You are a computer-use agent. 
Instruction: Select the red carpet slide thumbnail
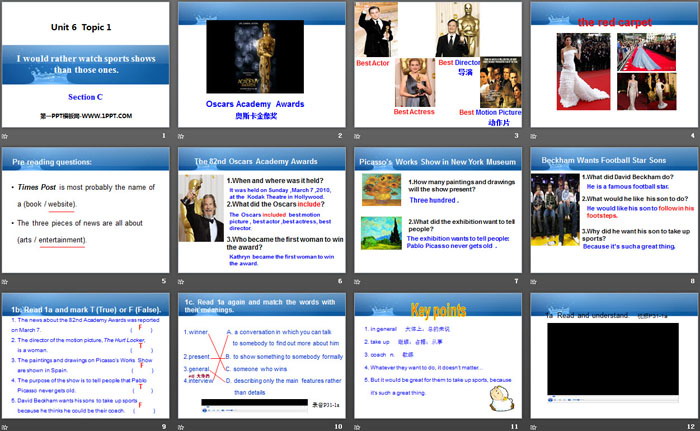614,65
